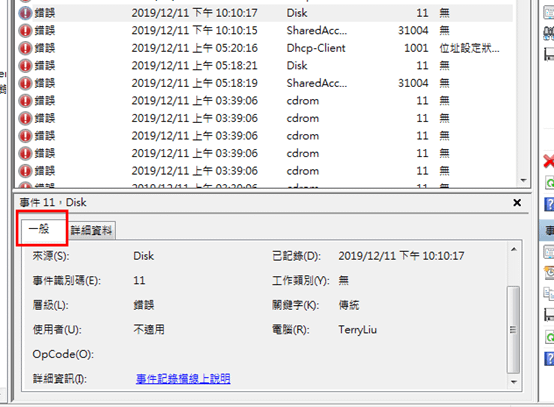Click the error icon of SharedAcc event at 下午 10:10:15
The height and width of the screenshot is (407, 554).
click(x=25, y=30)
